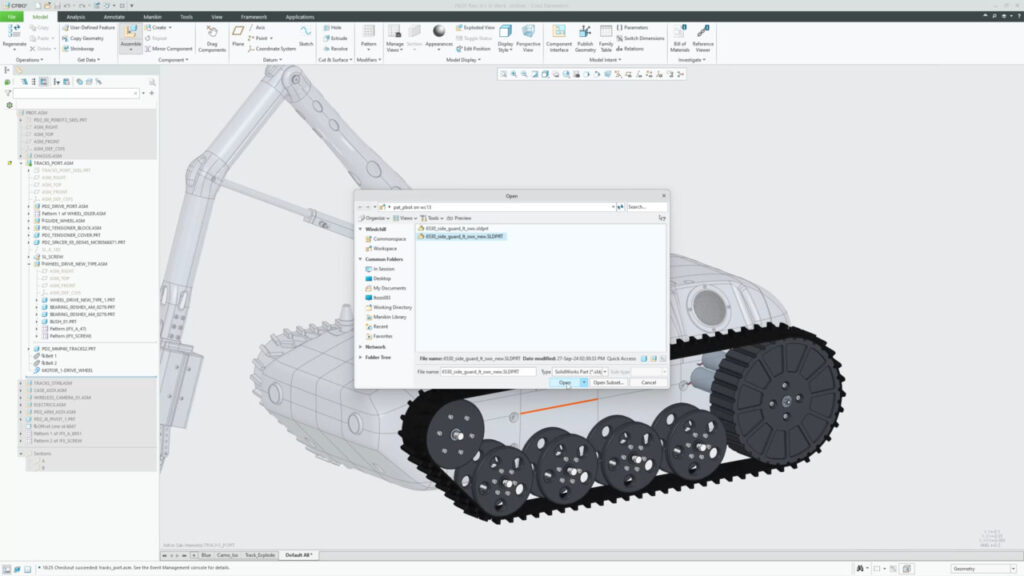
Task: Click the Assemble component icon
Action: [x=131, y=33]
